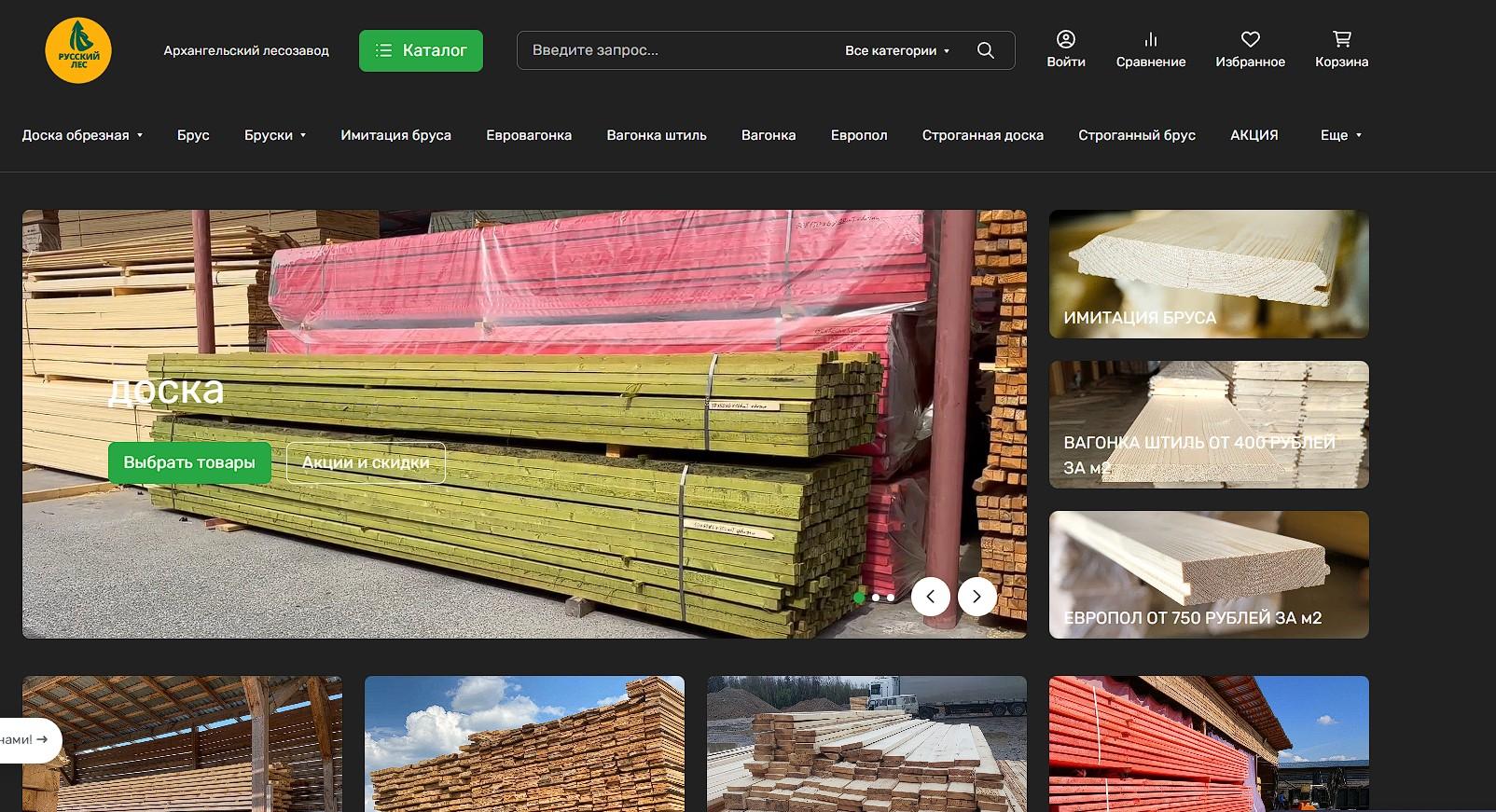This screenshot has height=812, width=1496.
Task: Click the search magnifier icon
Action: pos(985,50)
